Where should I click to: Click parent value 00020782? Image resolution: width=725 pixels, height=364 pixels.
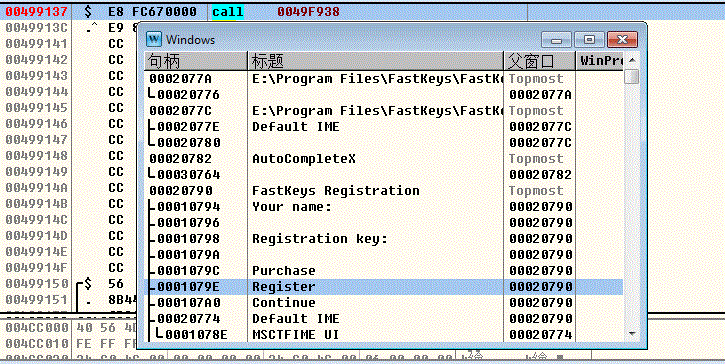coord(541,175)
